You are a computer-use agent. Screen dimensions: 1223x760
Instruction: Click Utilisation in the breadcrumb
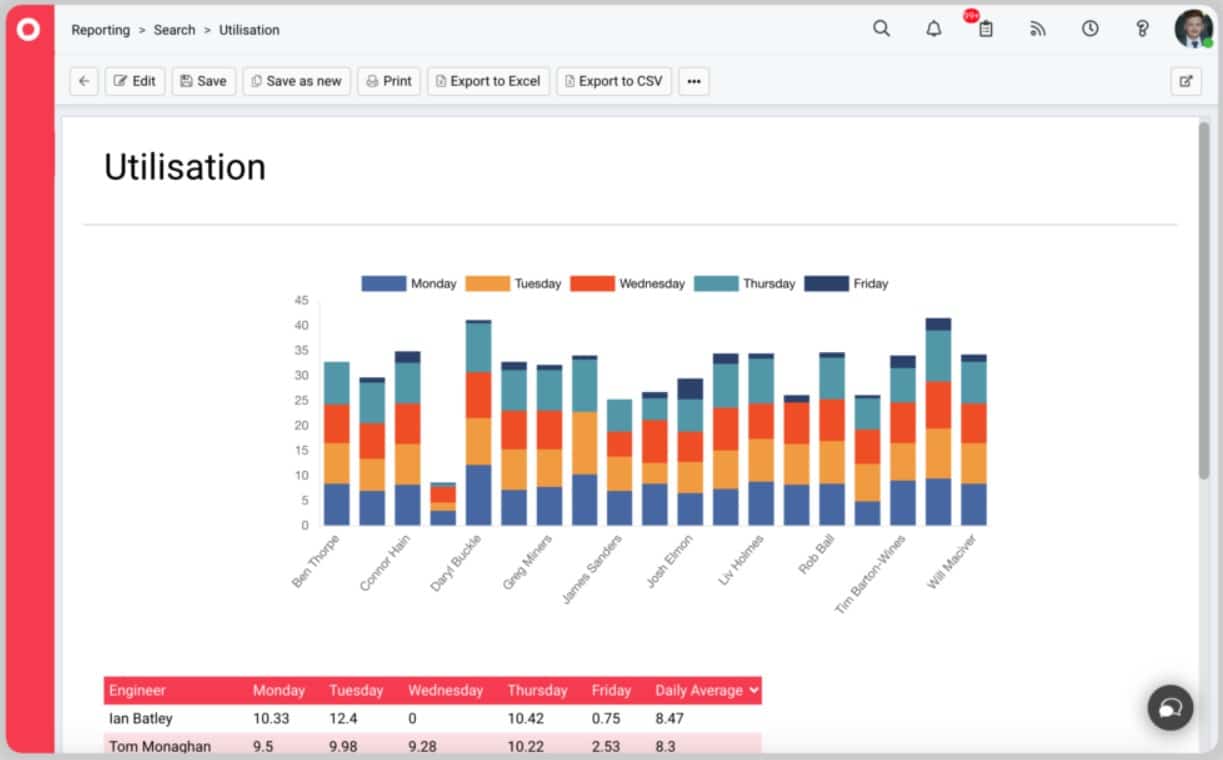pos(249,30)
